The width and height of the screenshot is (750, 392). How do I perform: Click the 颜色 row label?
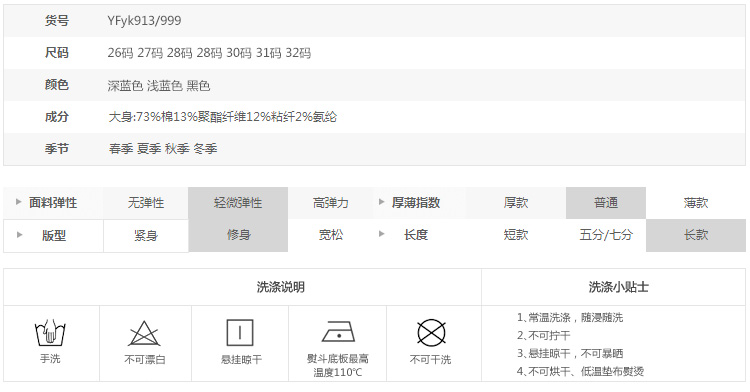[x=56, y=85]
